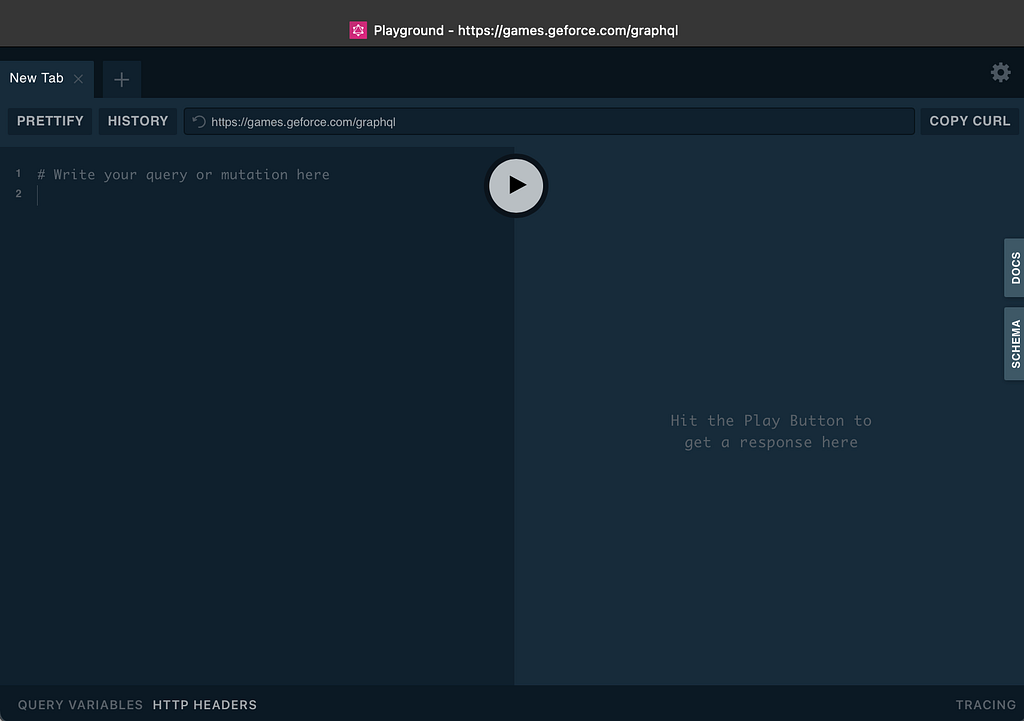Screen dimensions: 1024x721
Task: Add a new tab with the plus icon
Action: tap(121, 80)
